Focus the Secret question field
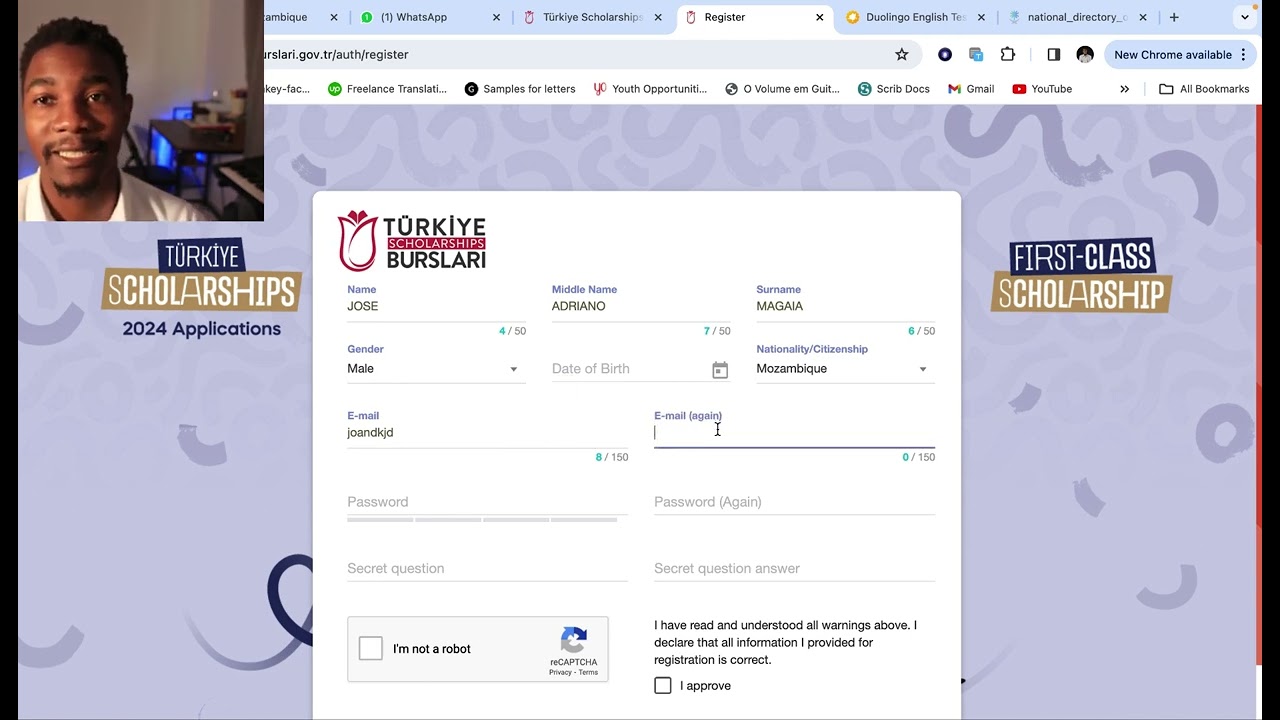The height and width of the screenshot is (720, 1280). point(487,568)
